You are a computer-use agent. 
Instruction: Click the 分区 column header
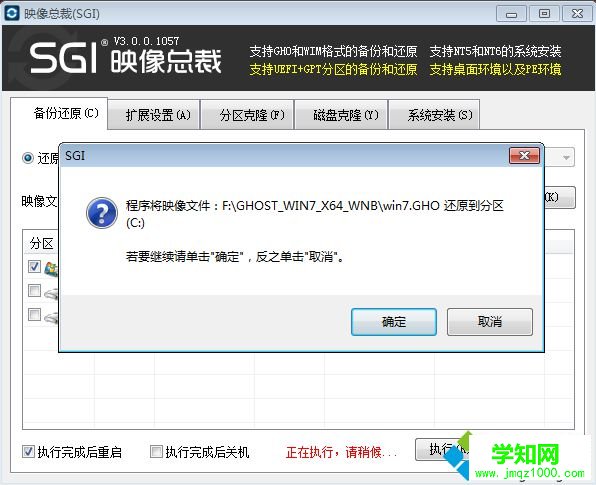41,243
